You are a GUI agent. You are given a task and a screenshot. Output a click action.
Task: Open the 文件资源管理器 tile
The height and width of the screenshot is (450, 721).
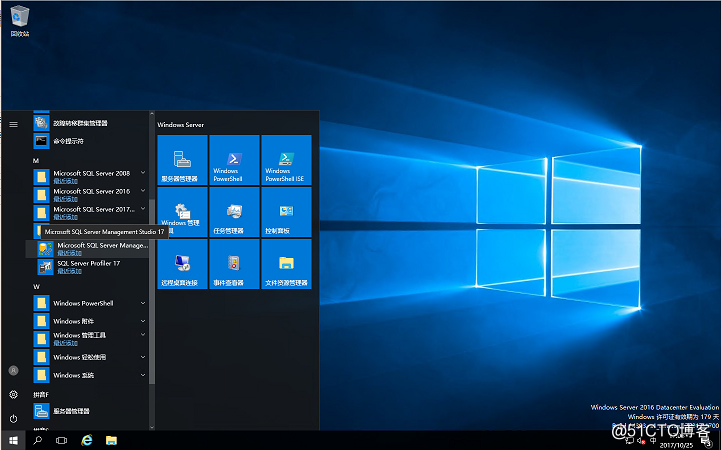(286, 264)
